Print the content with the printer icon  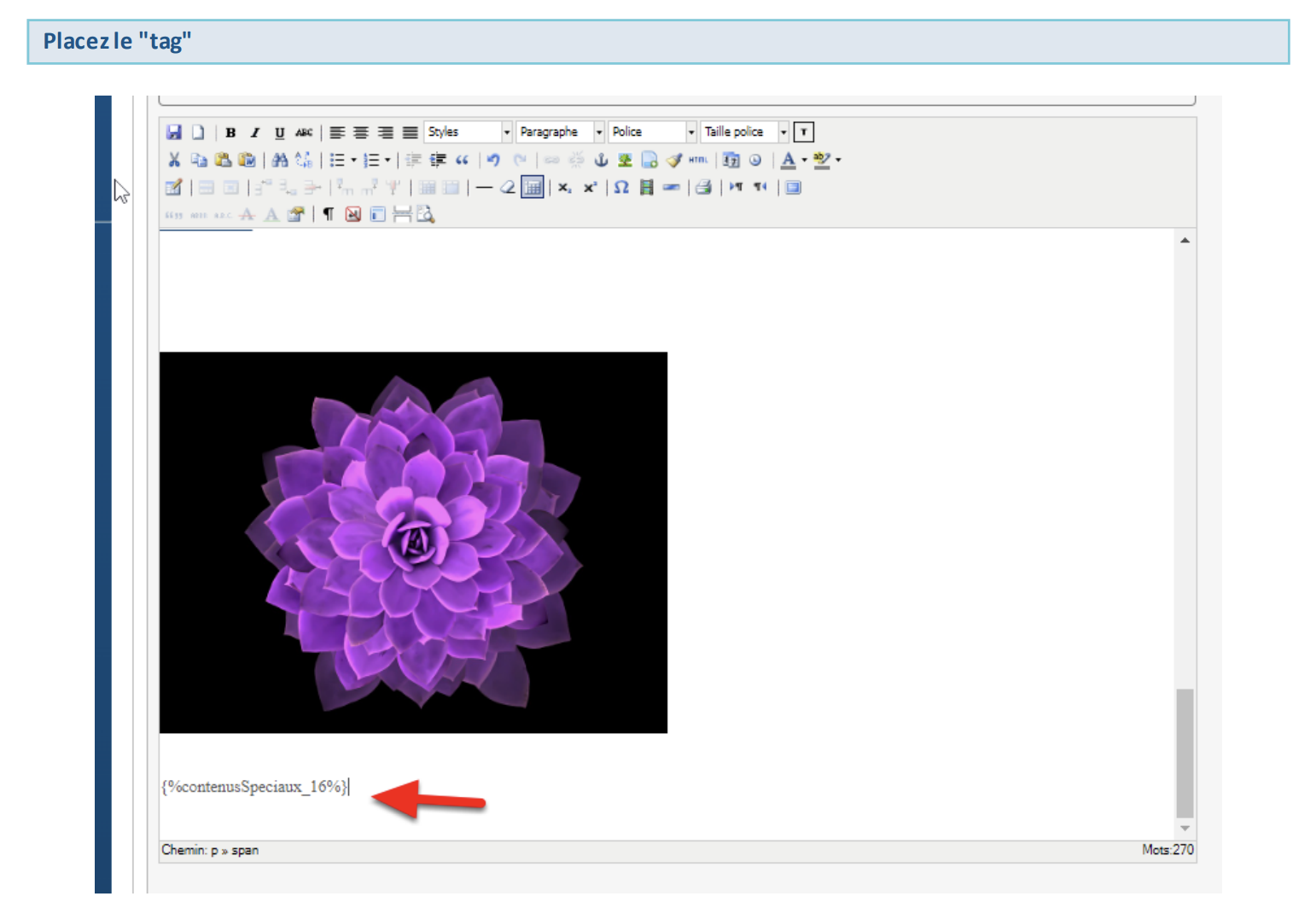pyautogui.click(x=703, y=187)
